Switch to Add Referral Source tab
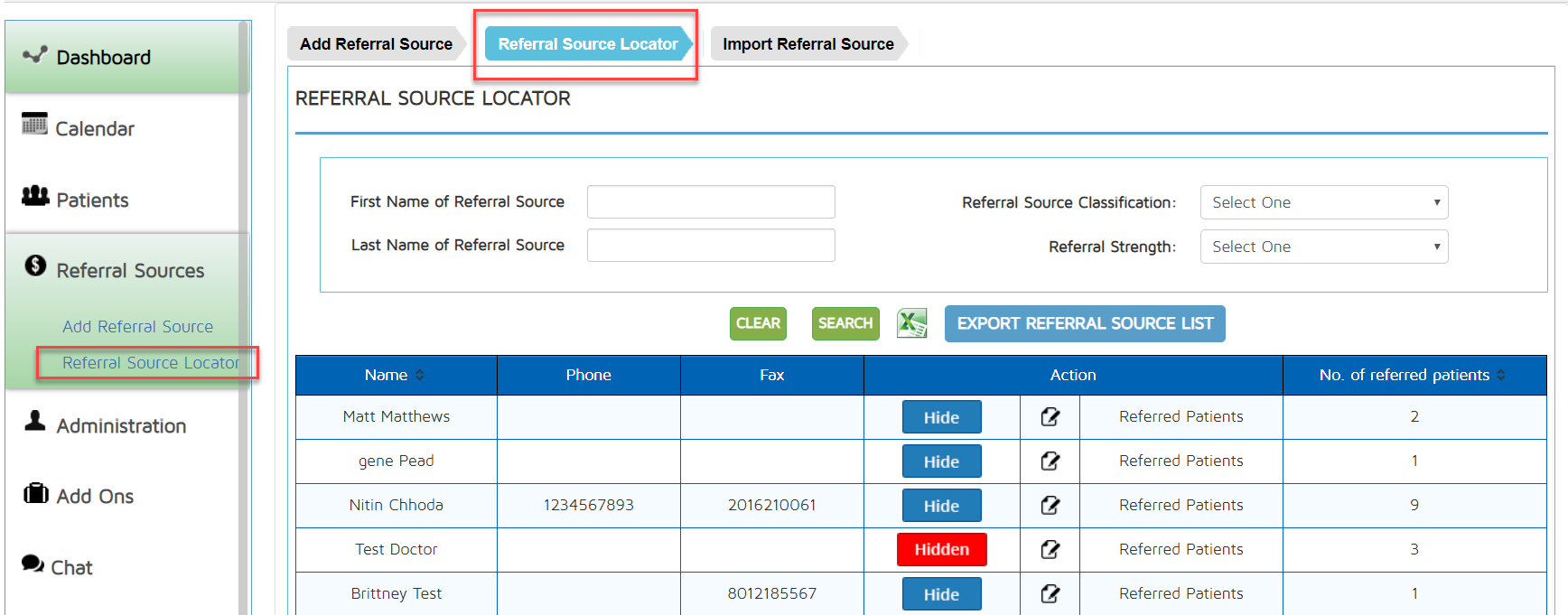 click(x=376, y=44)
